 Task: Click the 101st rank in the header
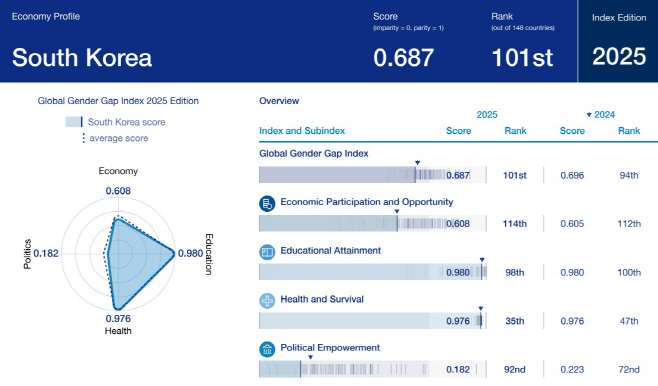[x=522, y=57]
